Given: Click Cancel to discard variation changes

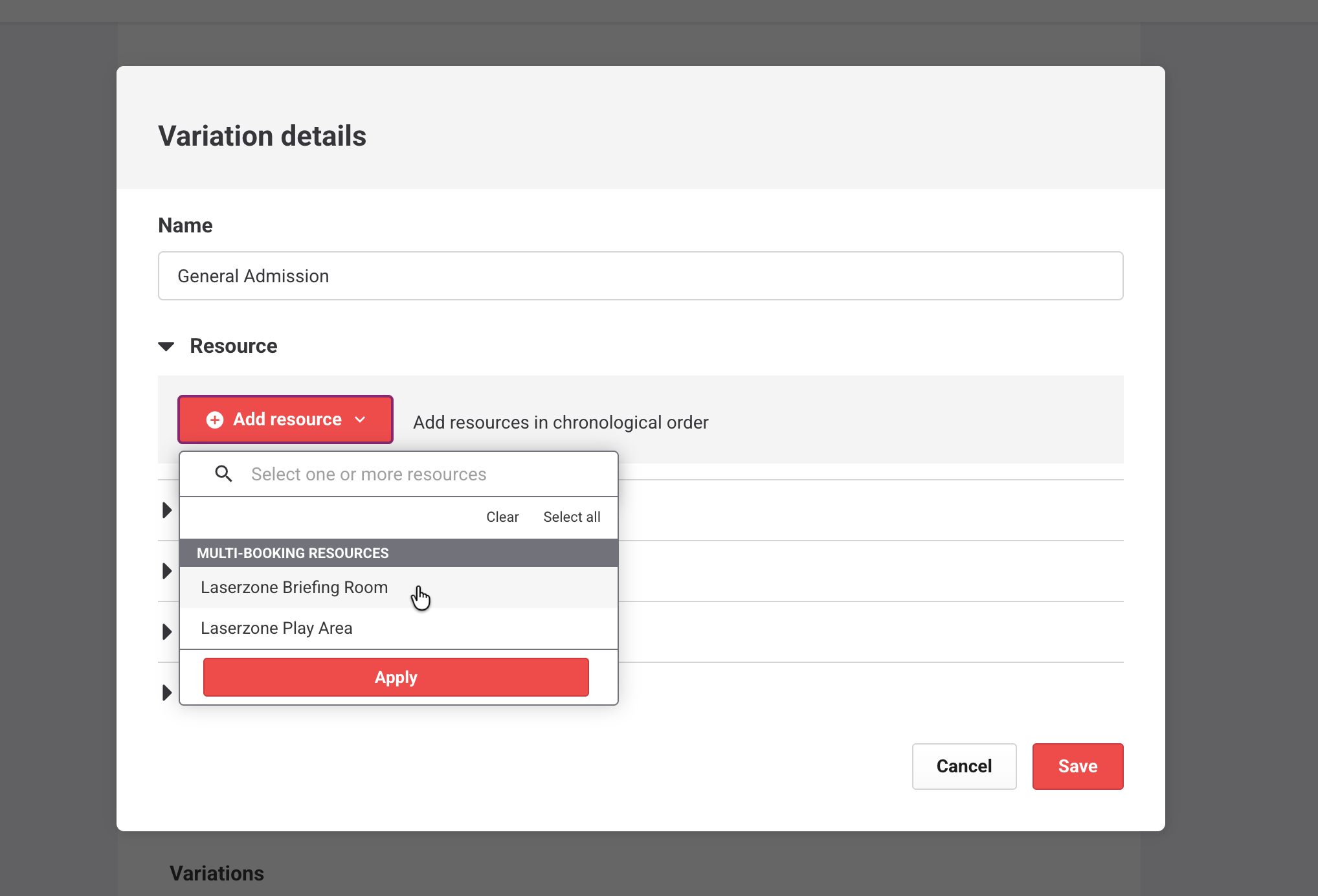Looking at the screenshot, I should (x=964, y=767).
